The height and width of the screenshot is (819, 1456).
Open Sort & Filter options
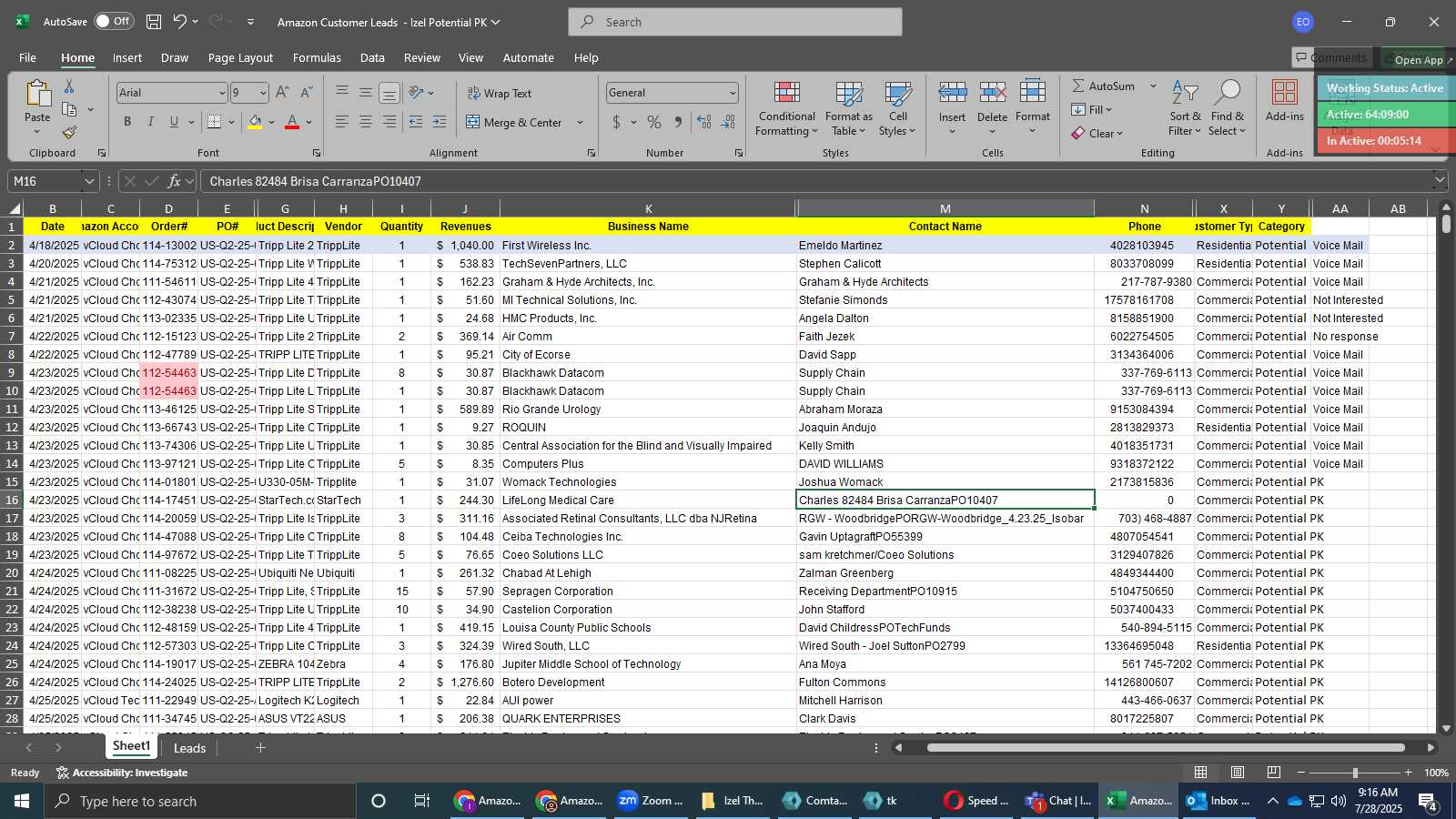(1185, 109)
